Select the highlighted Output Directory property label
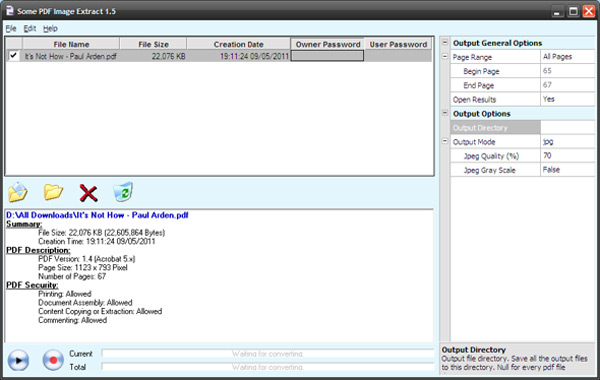The width and height of the screenshot is (600, 380). coord(496,128)
